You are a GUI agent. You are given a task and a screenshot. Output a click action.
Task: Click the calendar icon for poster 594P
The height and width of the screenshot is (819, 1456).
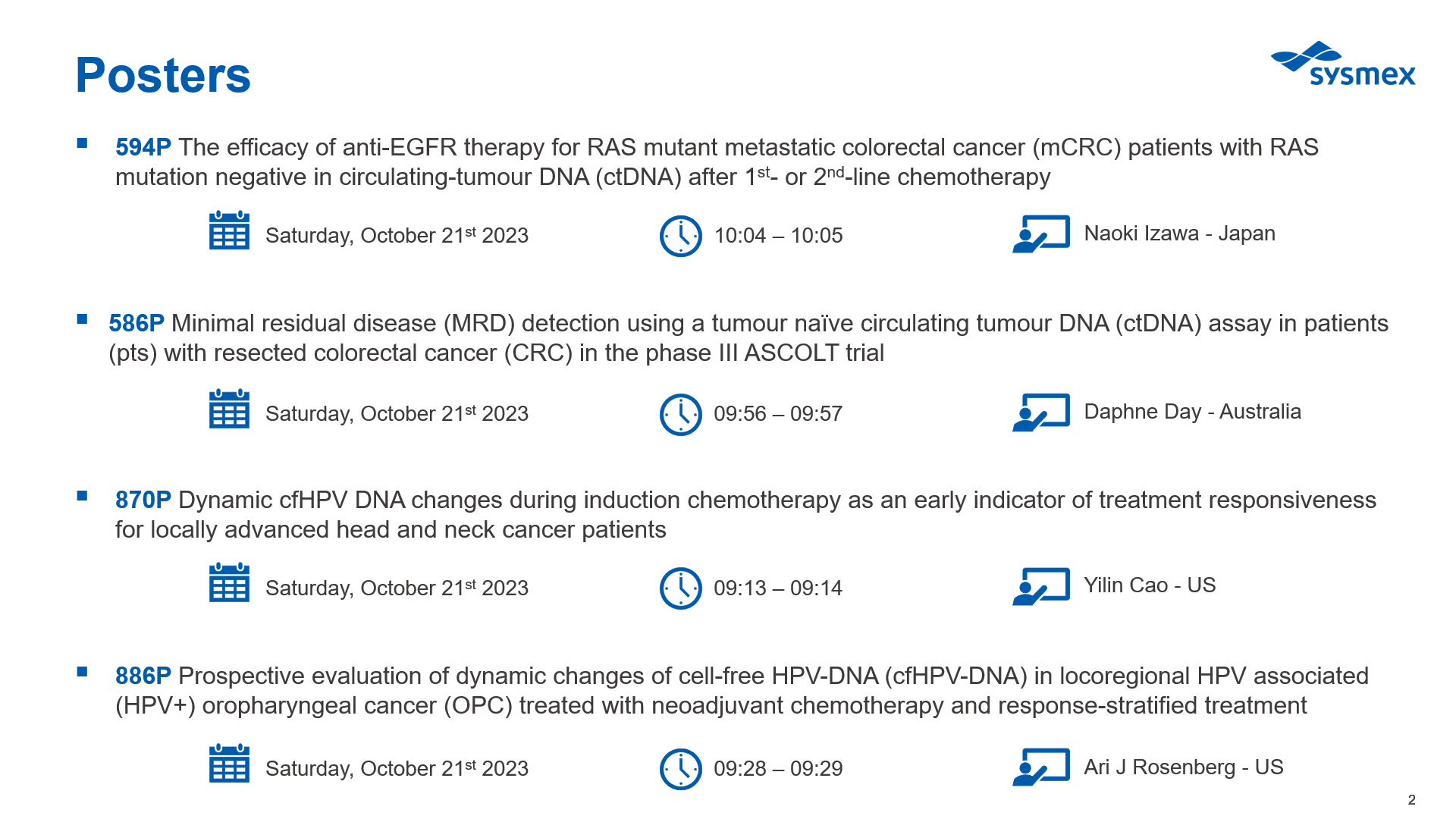(x=229, y=231)
